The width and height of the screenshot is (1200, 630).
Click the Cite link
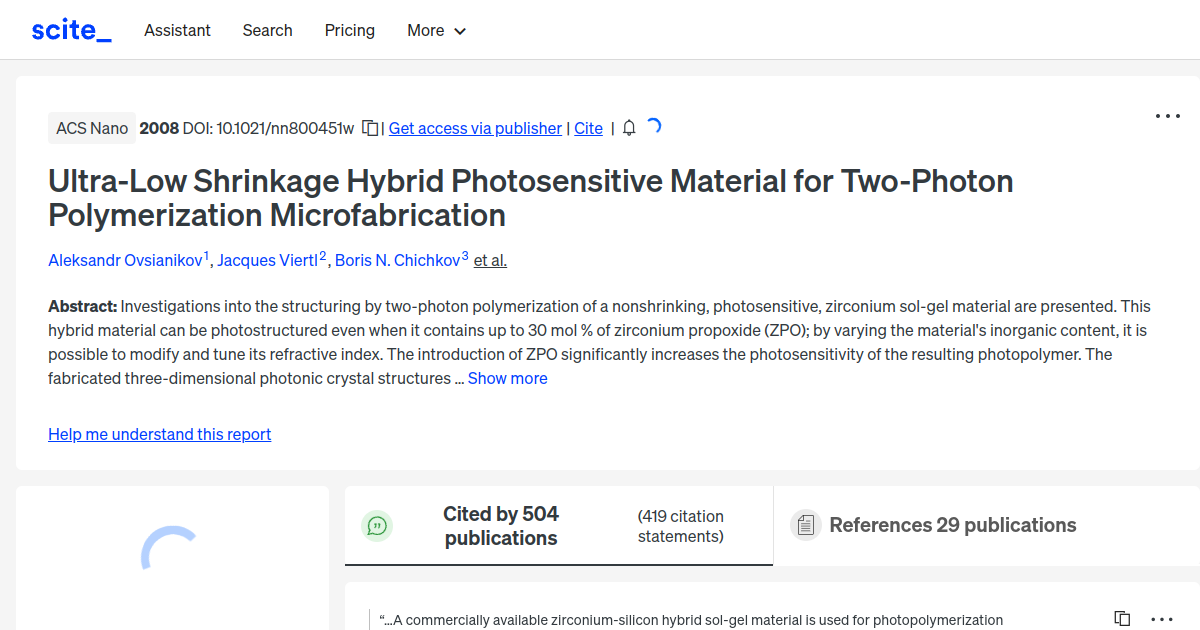tap(588, 128)
